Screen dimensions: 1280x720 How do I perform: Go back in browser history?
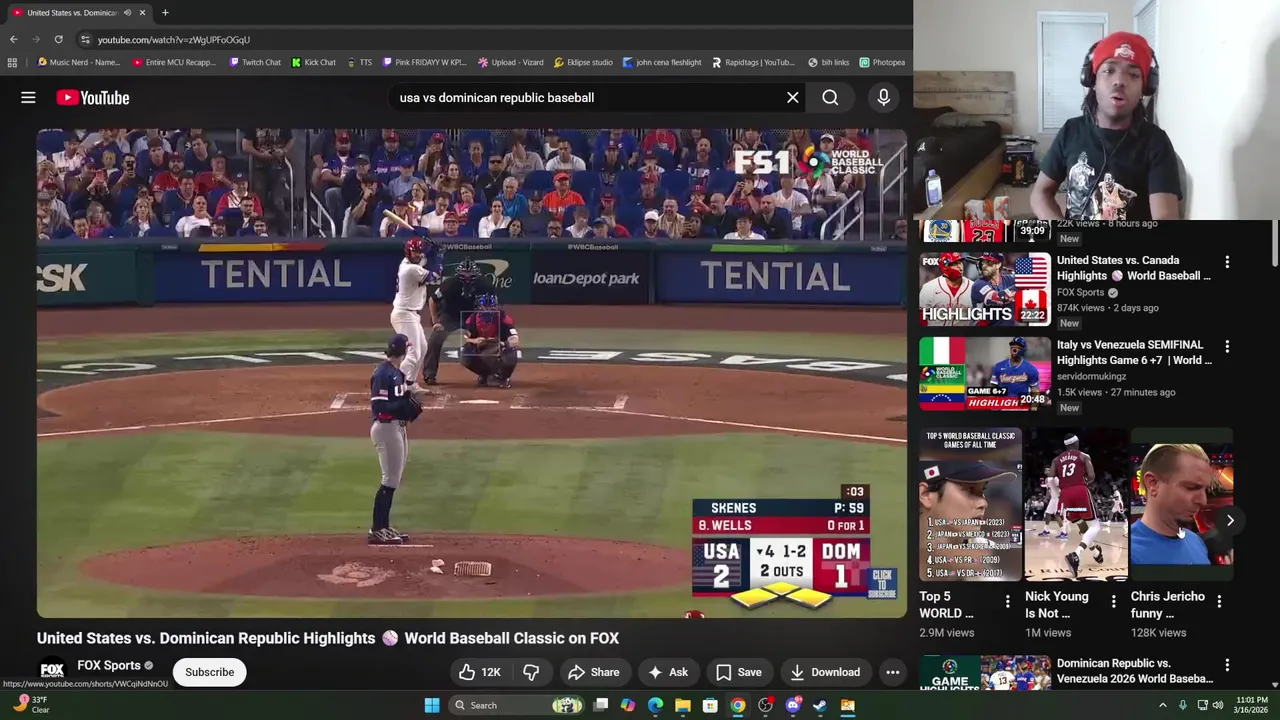[13, 39]
